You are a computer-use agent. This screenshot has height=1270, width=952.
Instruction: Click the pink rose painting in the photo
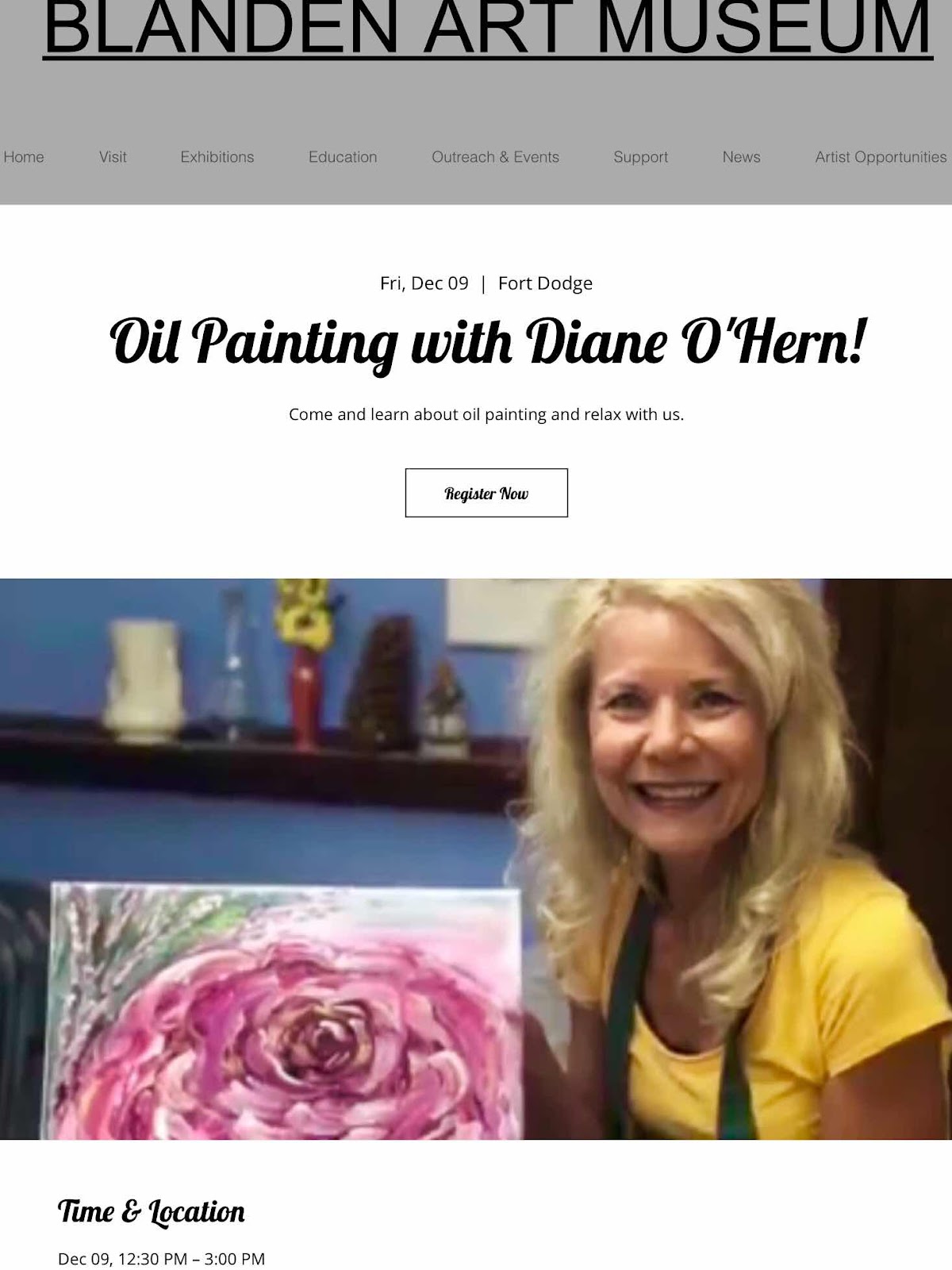286,1011
